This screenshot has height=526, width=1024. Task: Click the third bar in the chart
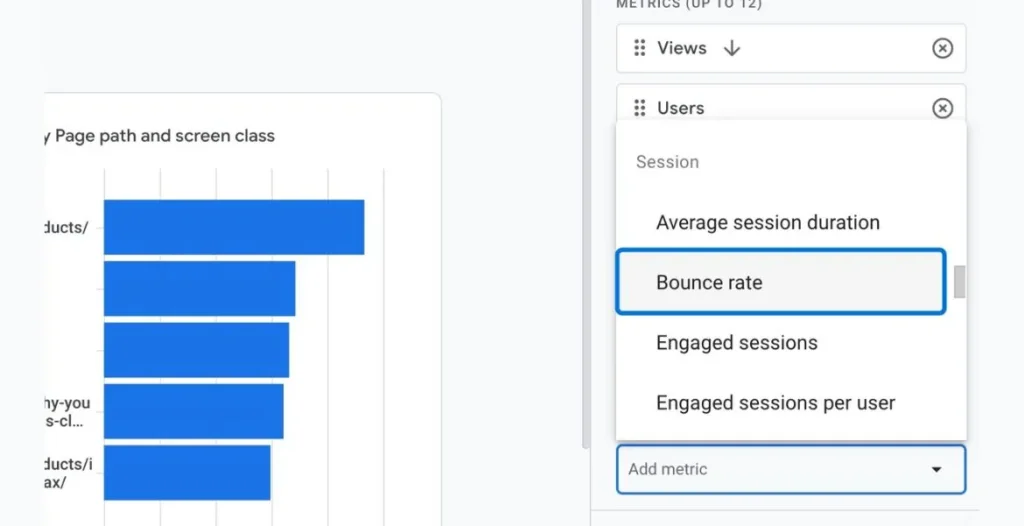click(x=197, y=350)
